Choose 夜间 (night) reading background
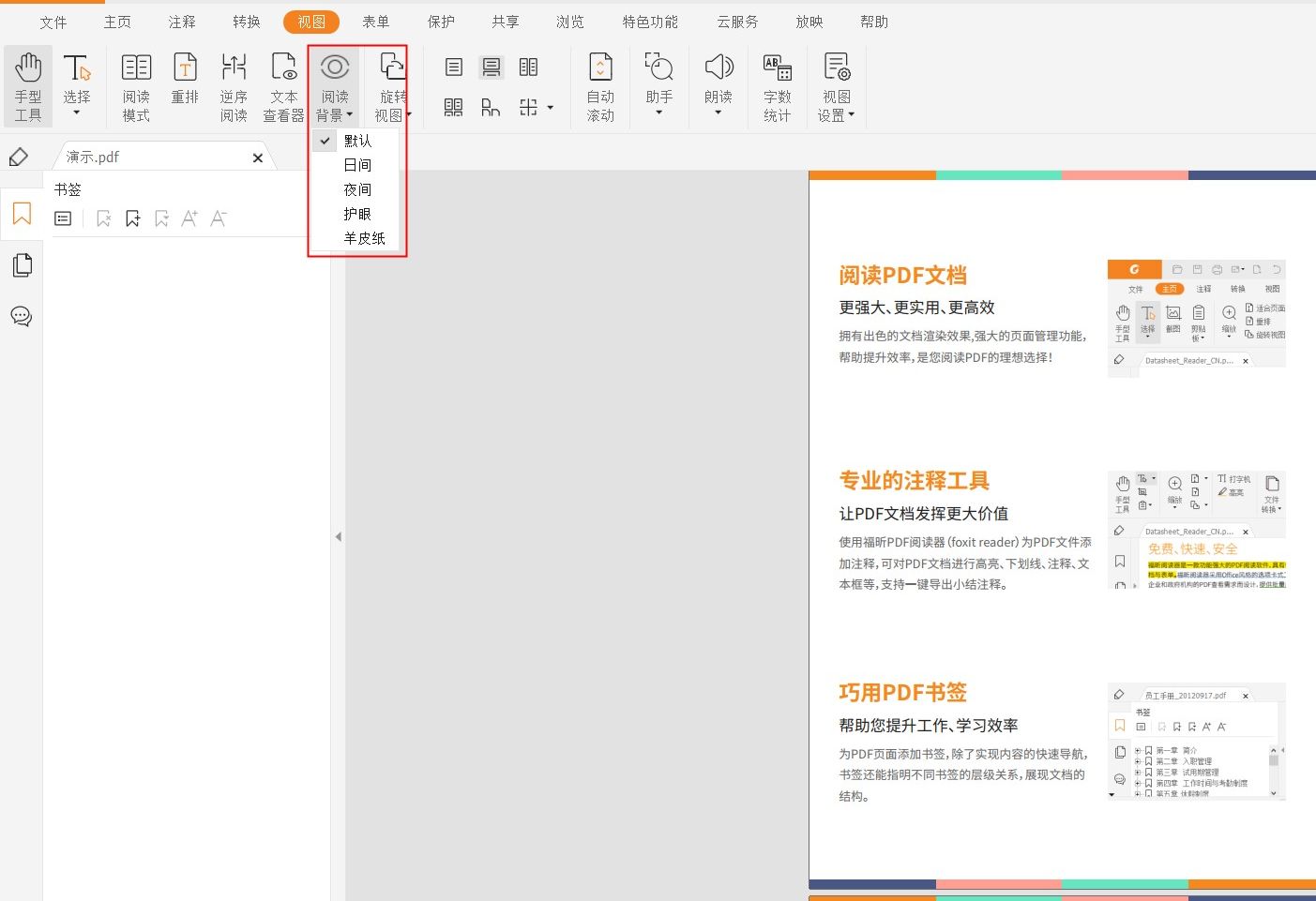1316x901 pixels. [x=356, y=189]
